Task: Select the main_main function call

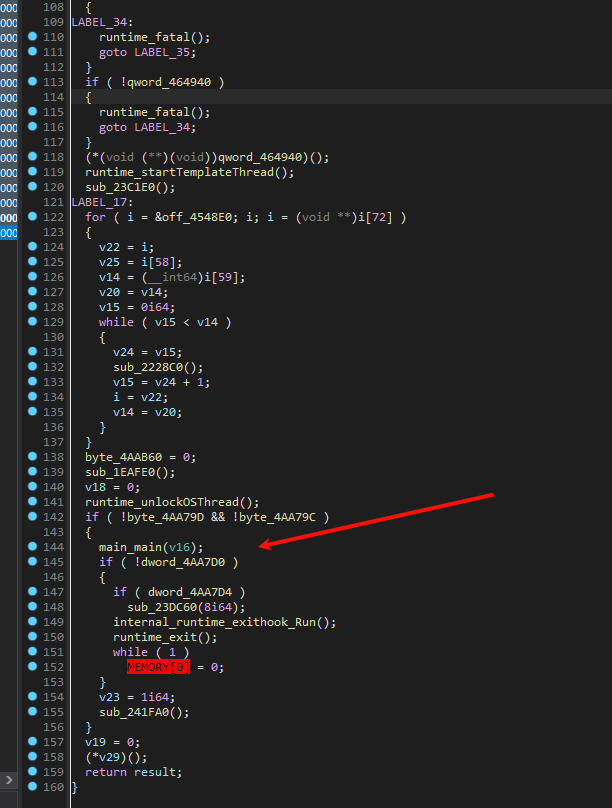Action: pyautogui.click(x=130, y=547)
